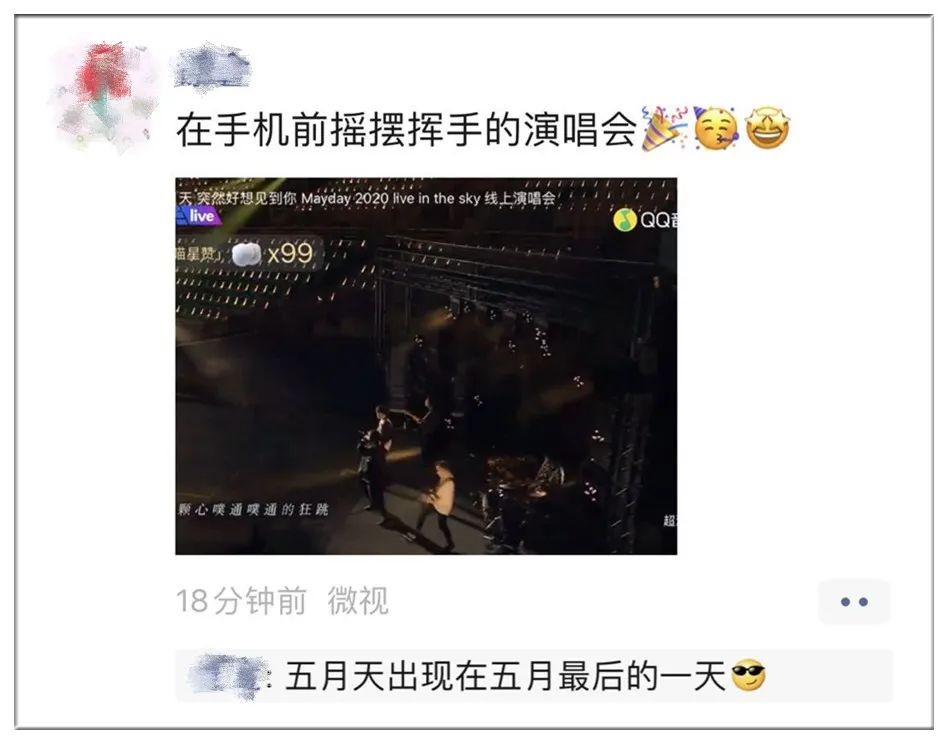Open the two-dot like and comment menu
The height and width of the screenshot is (744, 948).
[x=854, y=601]
